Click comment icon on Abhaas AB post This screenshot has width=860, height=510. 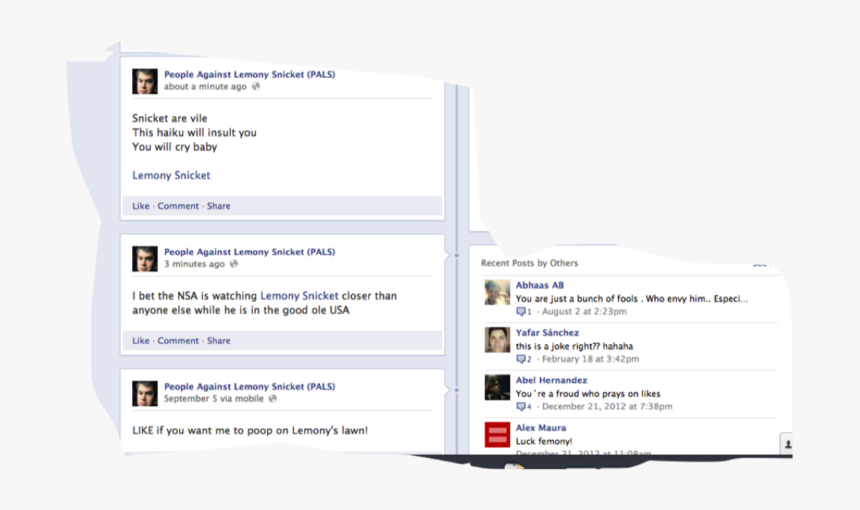521,311
